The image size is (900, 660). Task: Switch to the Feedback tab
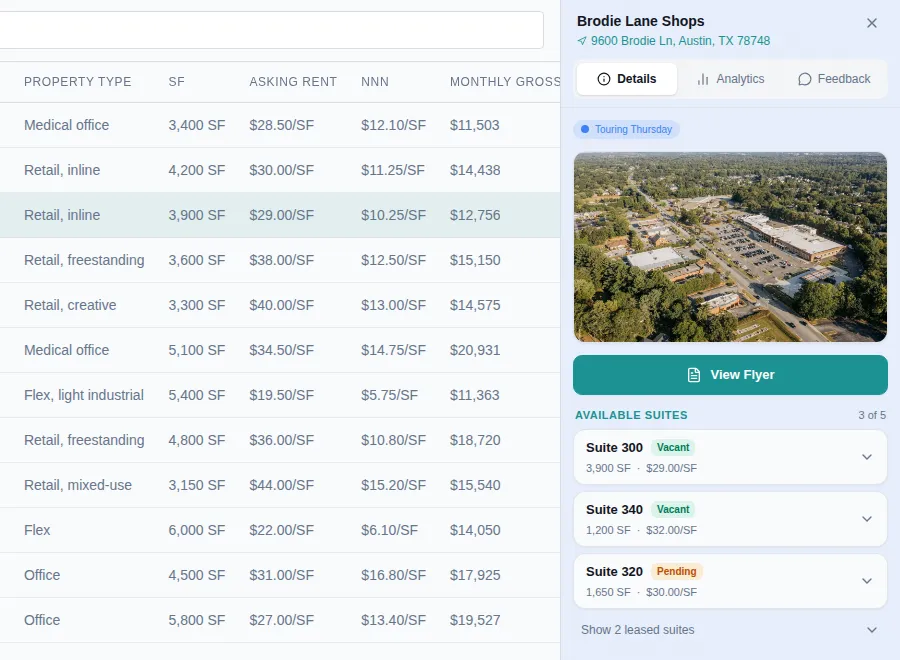click(834, 79)
